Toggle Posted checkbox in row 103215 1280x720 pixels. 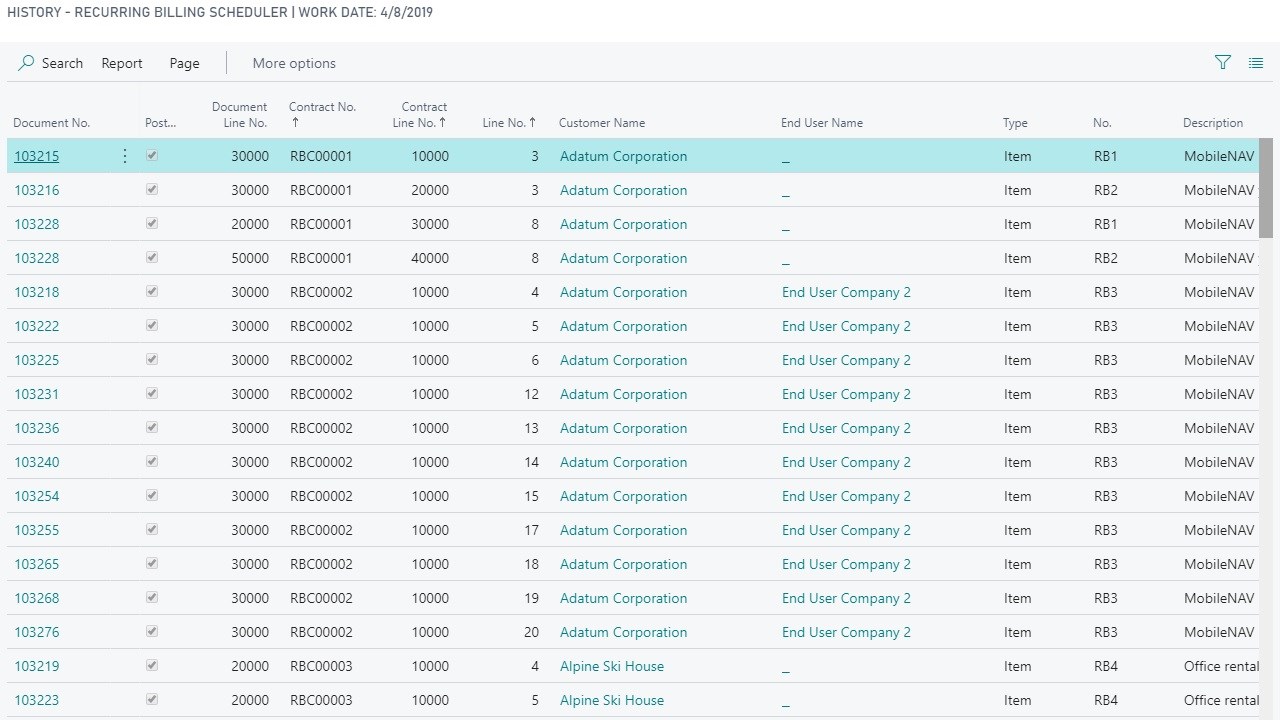pyautogui.click(x=152, y=156)
